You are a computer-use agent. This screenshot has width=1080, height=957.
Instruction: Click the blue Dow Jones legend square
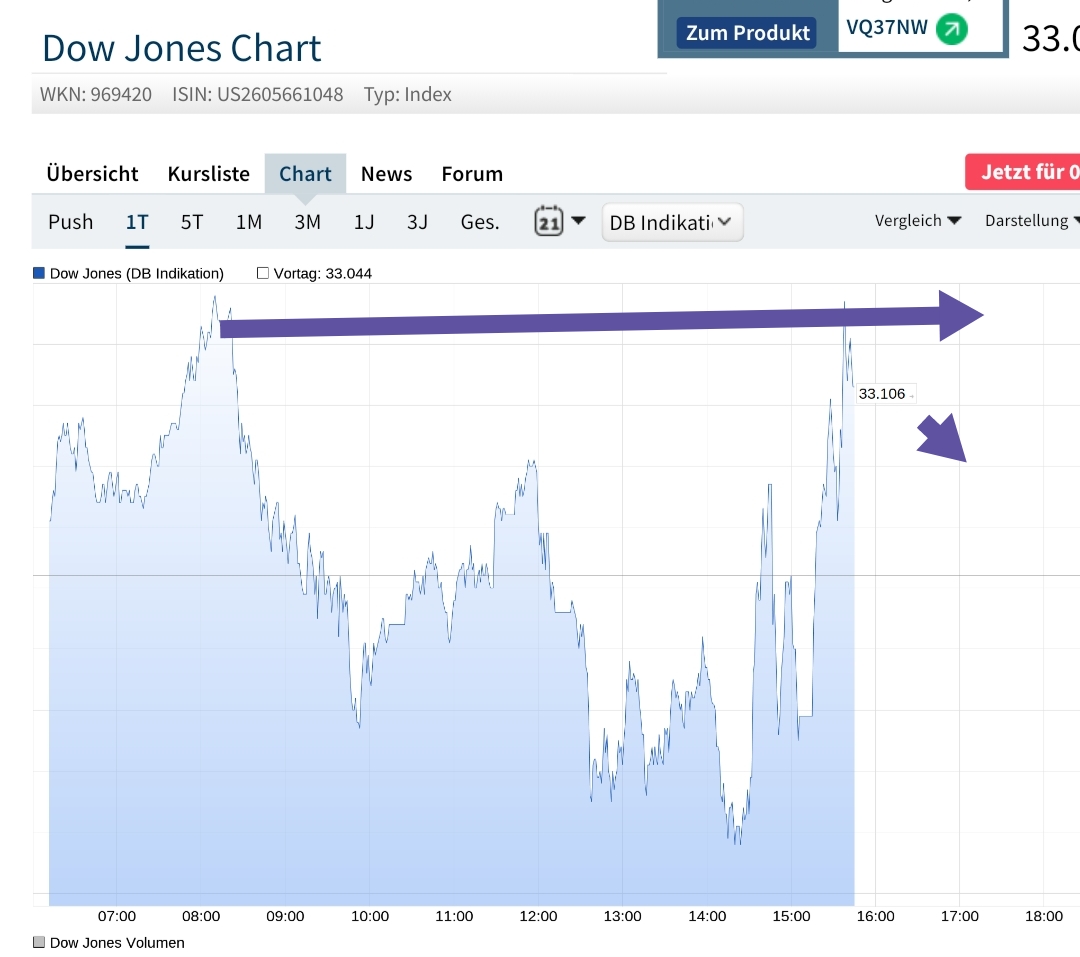pyautogui.click(x=39, y=273)
